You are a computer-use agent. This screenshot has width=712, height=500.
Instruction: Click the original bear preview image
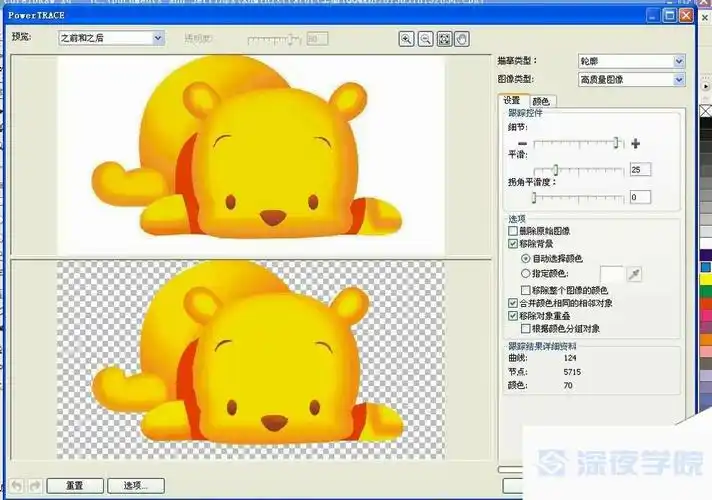coord(251,155)
